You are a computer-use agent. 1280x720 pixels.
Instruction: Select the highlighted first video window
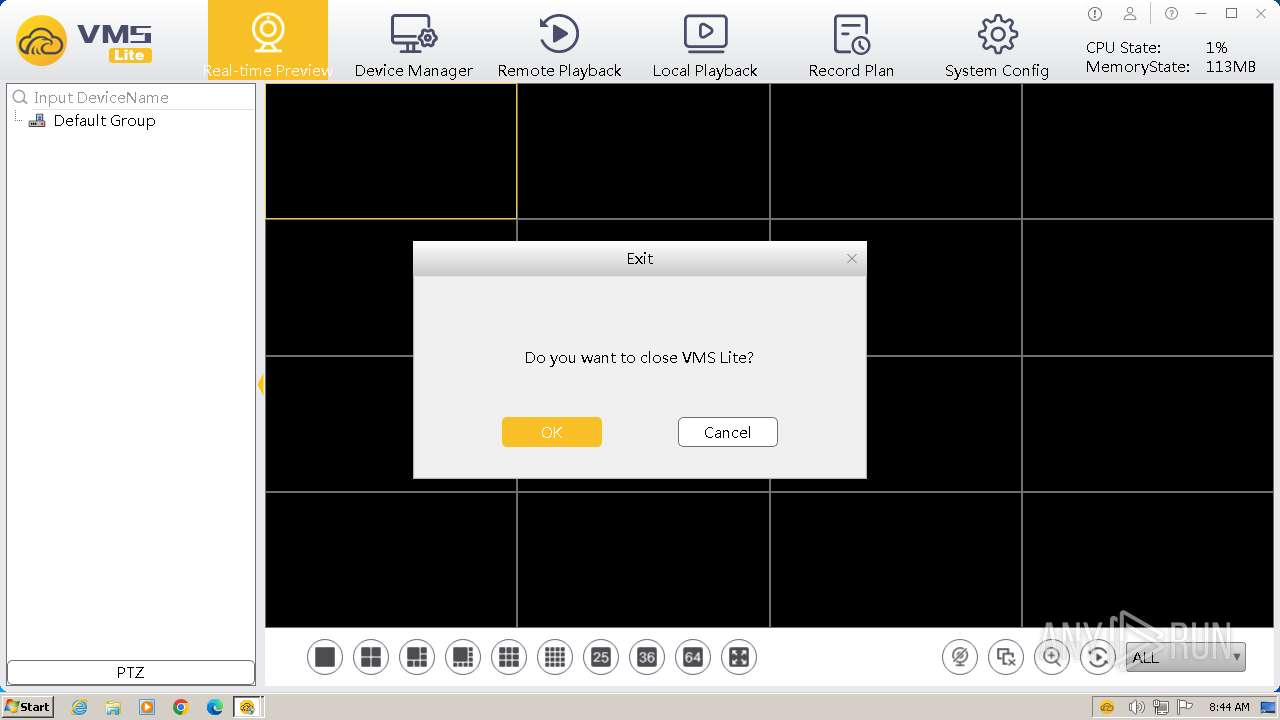click(391, 151)
